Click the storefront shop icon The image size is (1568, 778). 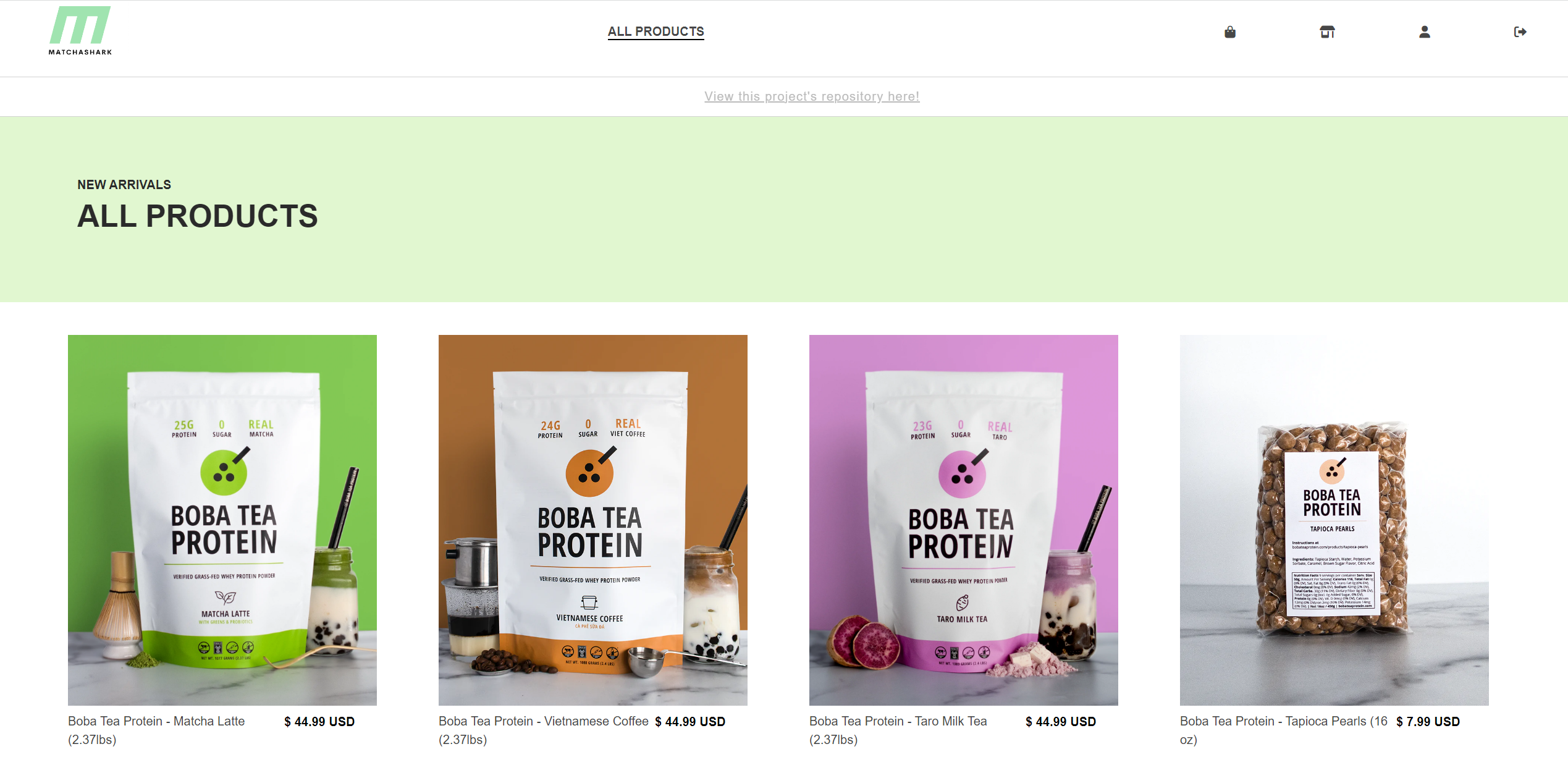click(1327, 32)
